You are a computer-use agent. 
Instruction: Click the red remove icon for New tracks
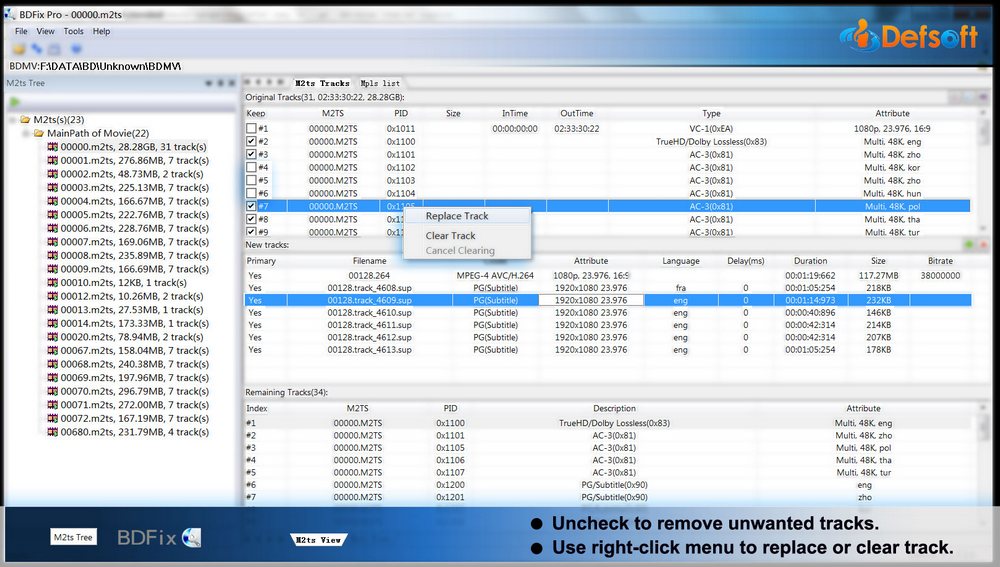click(x=983, y=245)
